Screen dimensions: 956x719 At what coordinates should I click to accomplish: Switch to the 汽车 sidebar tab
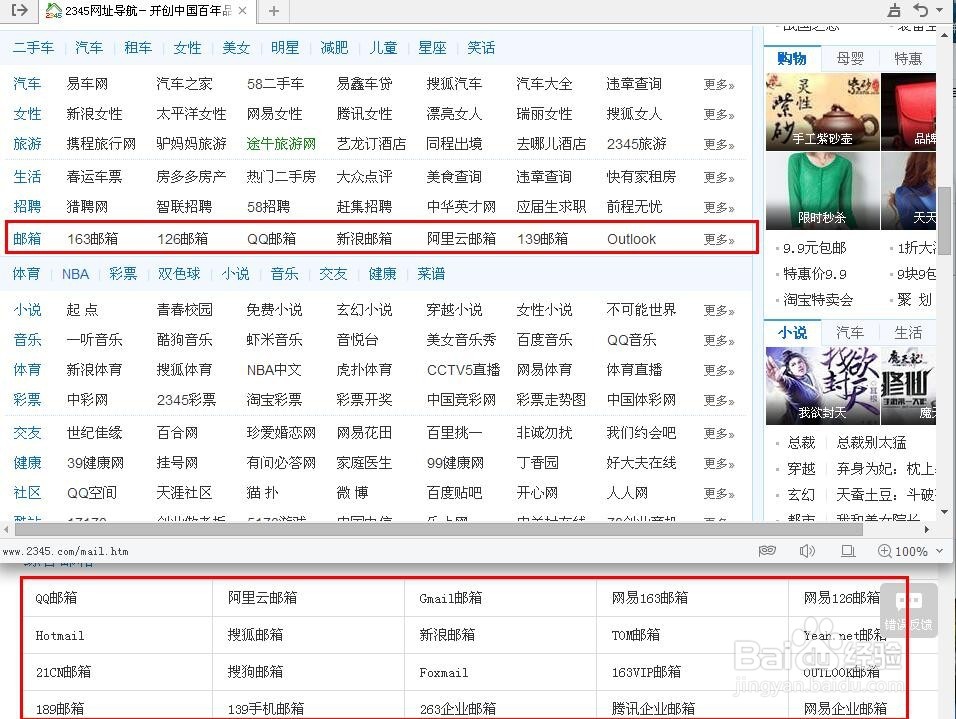[850, 332]
